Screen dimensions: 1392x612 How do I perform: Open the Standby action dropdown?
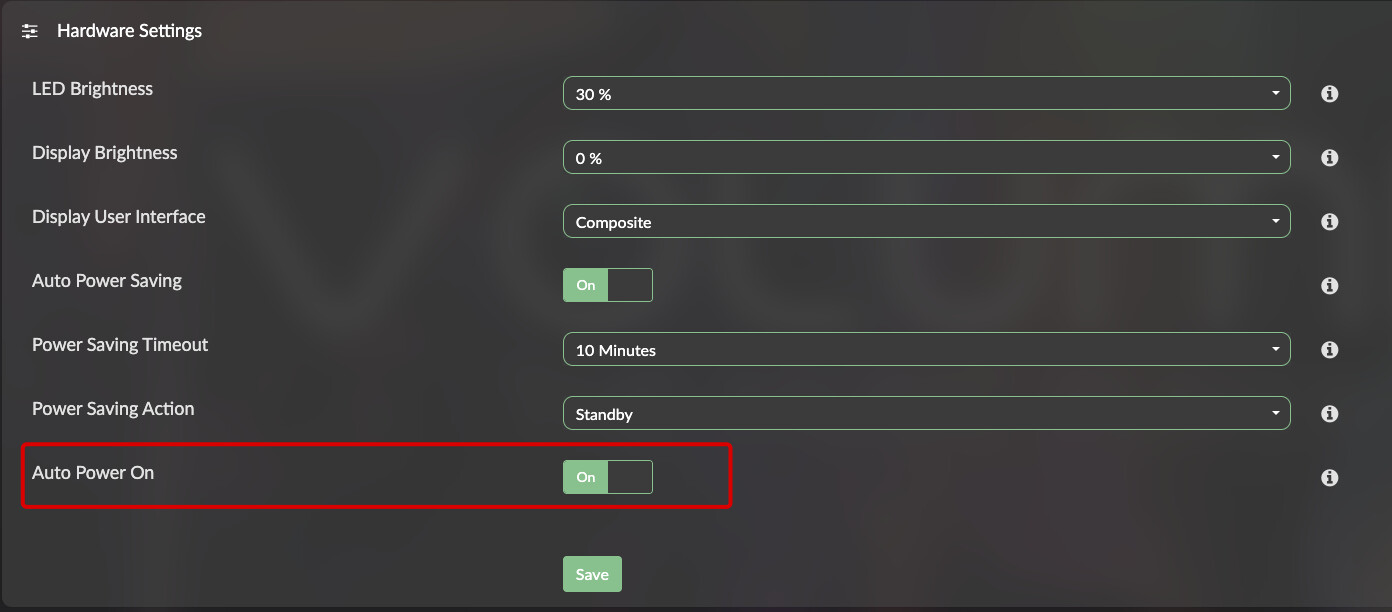tap(926, 414)
